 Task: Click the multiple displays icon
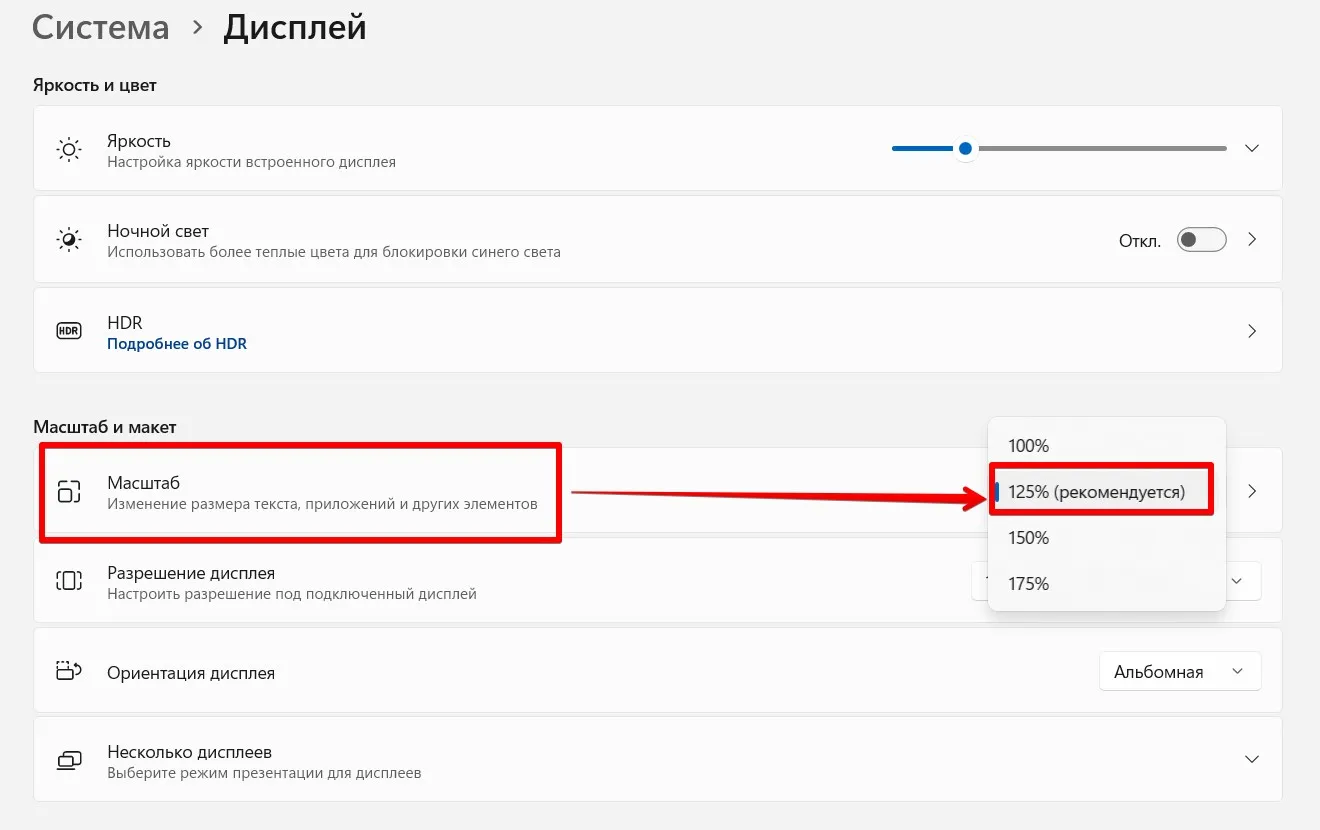coord(68,761)
